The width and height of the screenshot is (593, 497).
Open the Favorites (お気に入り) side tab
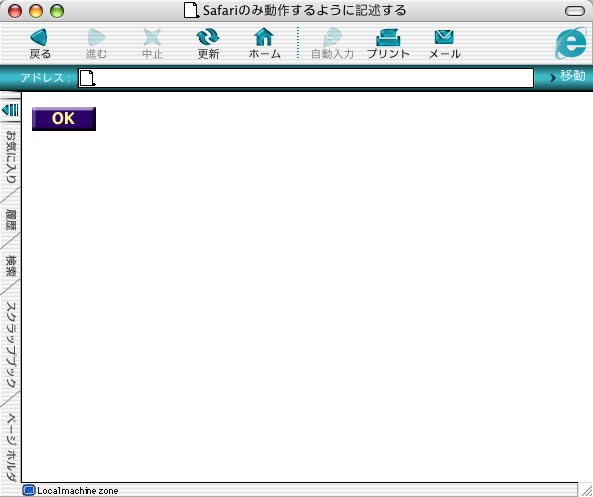point(11,157)
